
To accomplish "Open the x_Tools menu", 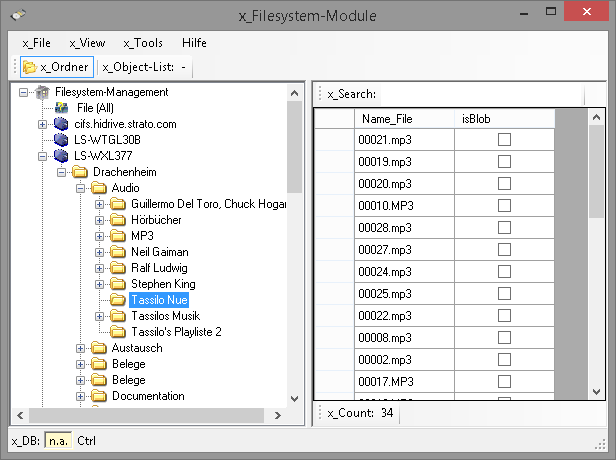I will (143, 43).
